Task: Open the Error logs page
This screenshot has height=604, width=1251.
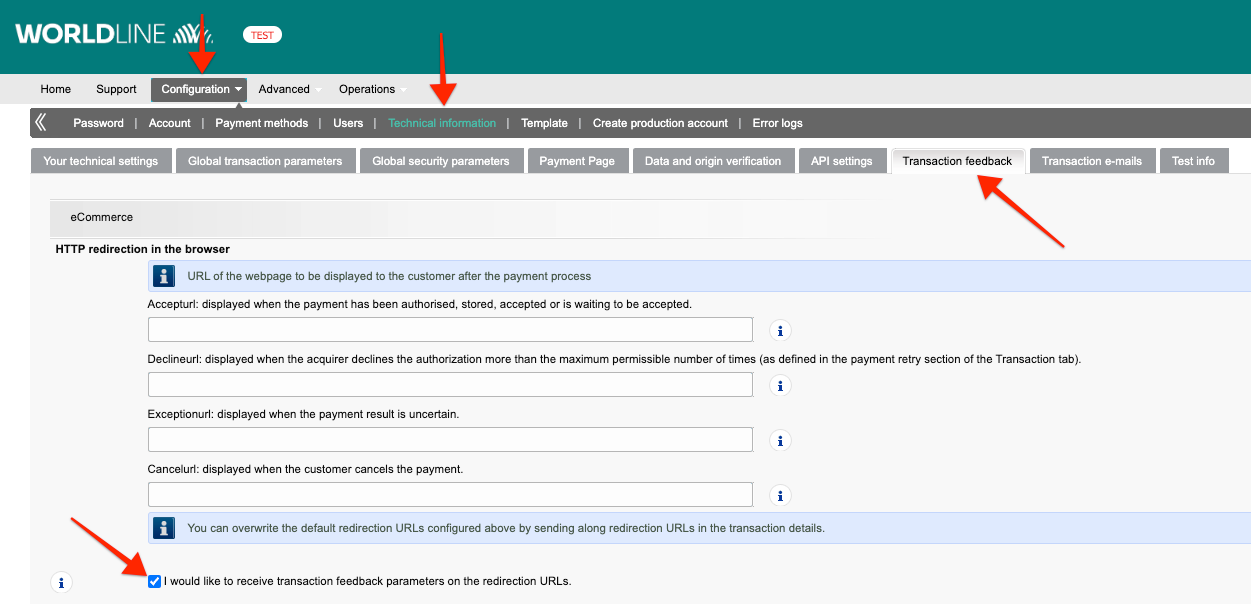Action: click(777, 123)
